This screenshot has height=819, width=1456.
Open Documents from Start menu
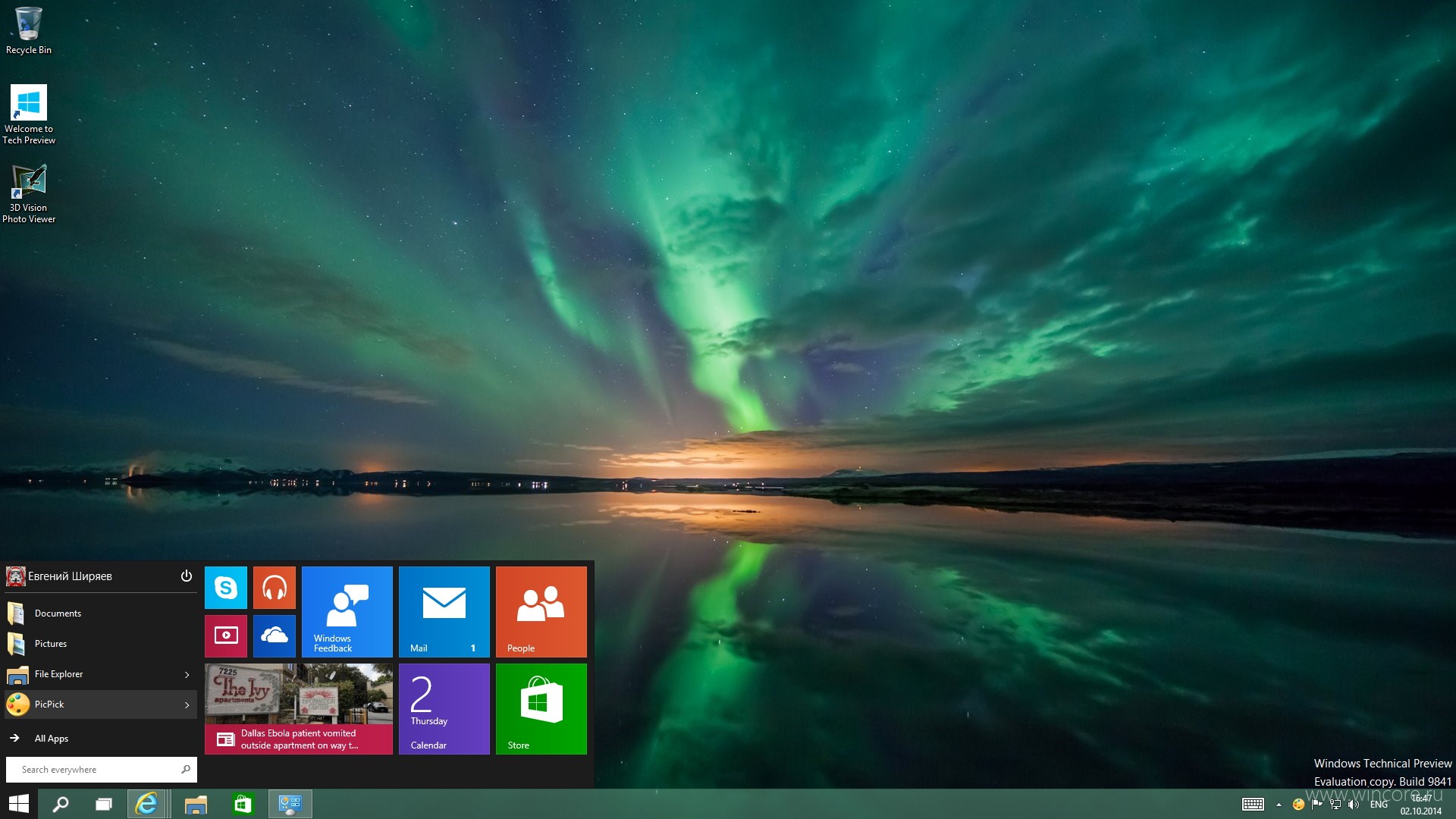101,613
